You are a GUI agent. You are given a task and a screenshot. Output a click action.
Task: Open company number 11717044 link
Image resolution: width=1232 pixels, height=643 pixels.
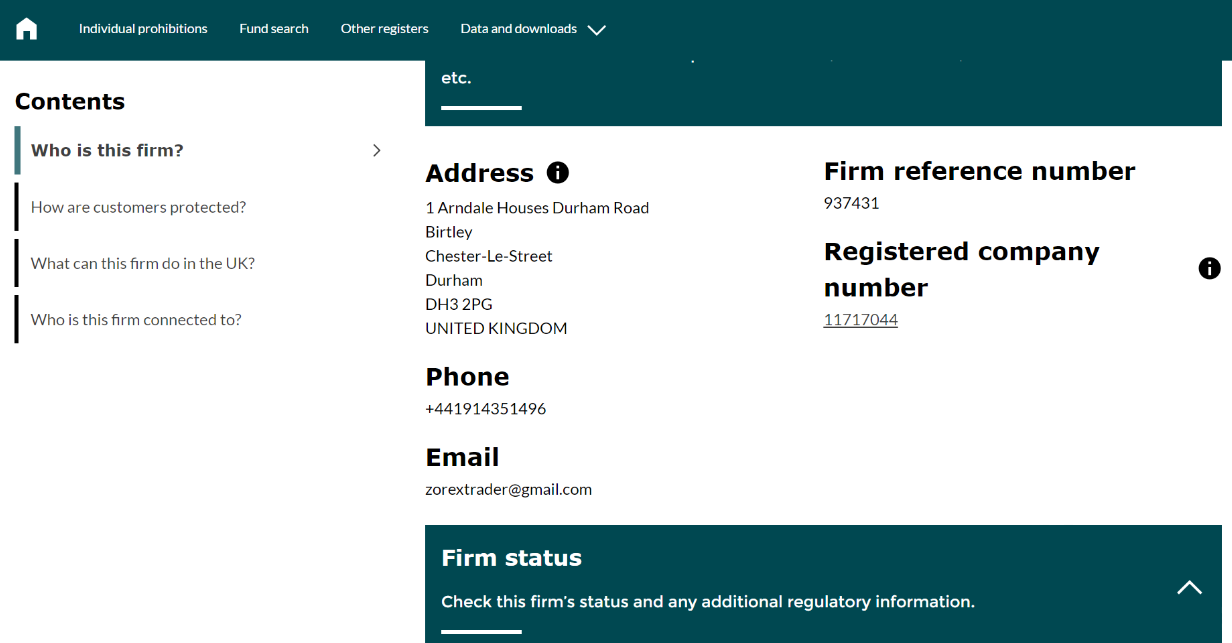pos(860,320)
